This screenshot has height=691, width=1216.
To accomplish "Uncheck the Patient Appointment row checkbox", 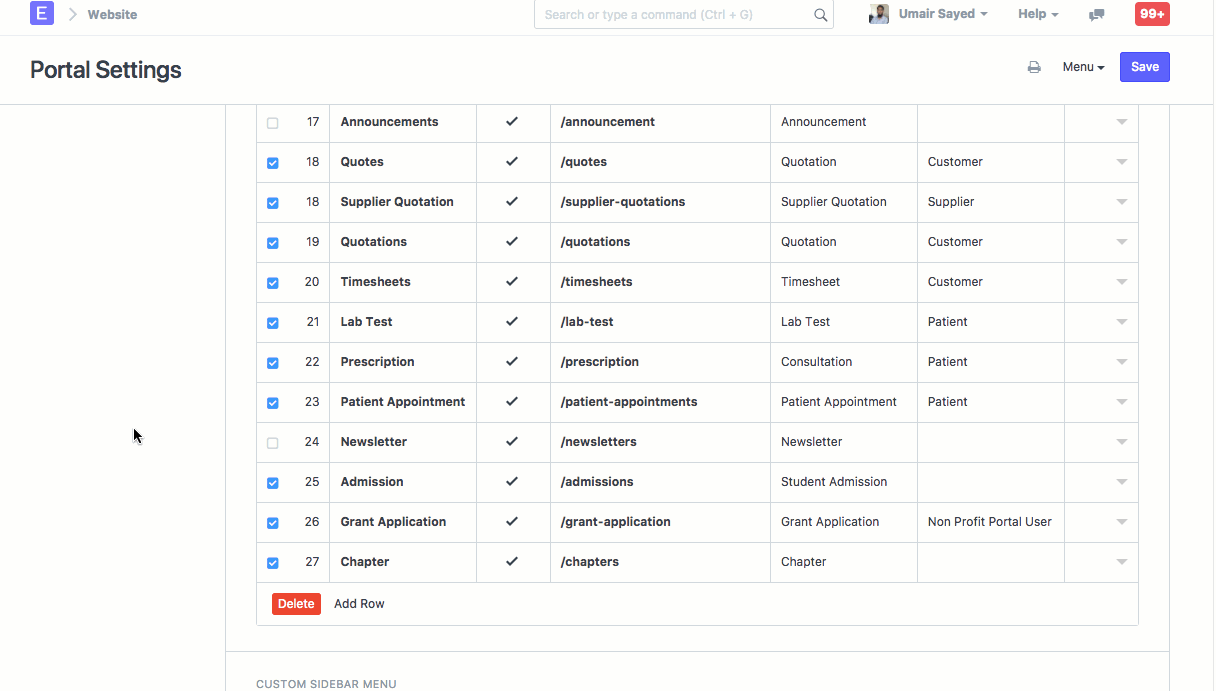I will pyautogui.click(x=273, y=403).
